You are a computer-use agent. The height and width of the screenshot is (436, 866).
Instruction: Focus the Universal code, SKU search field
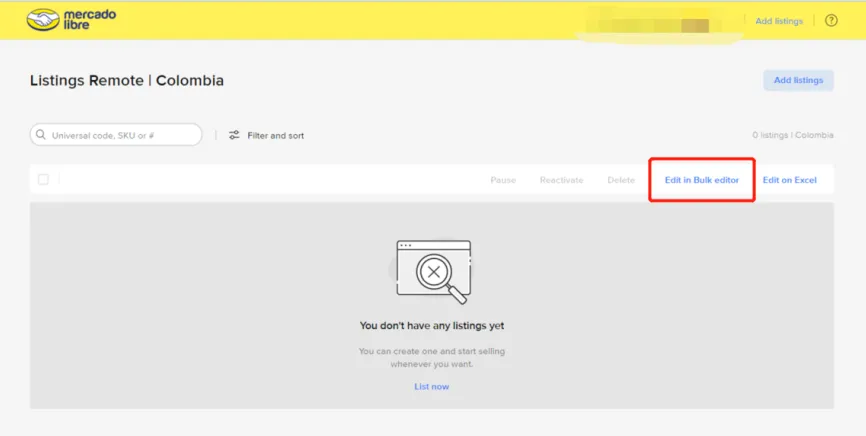pyautogui.click(x=116, y=135)
